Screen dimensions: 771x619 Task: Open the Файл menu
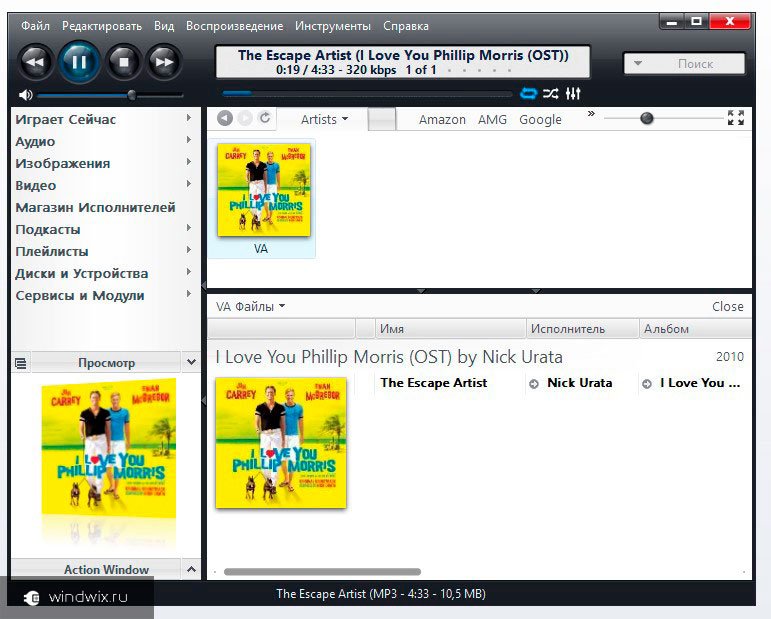pyautogui.click(x=35, y=26)
